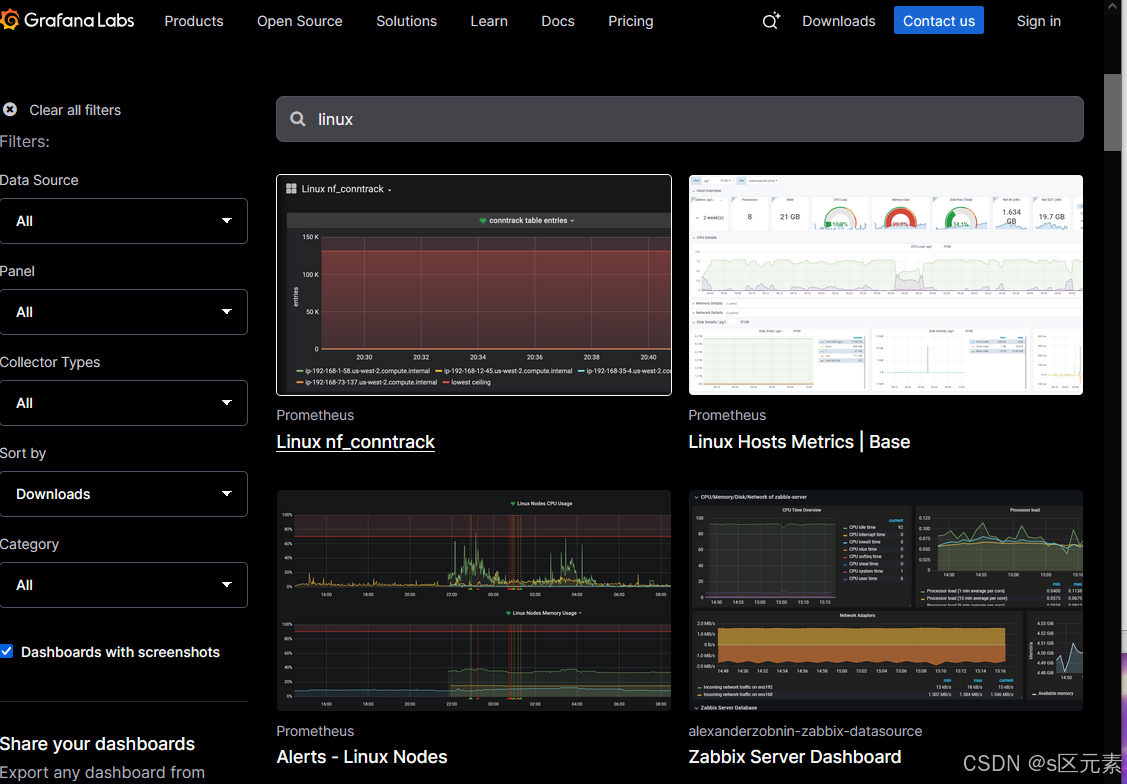Viewport: 1127px width, 784px height.
Task: Click the Grafana Labs logo
Action: coord(68,20)
